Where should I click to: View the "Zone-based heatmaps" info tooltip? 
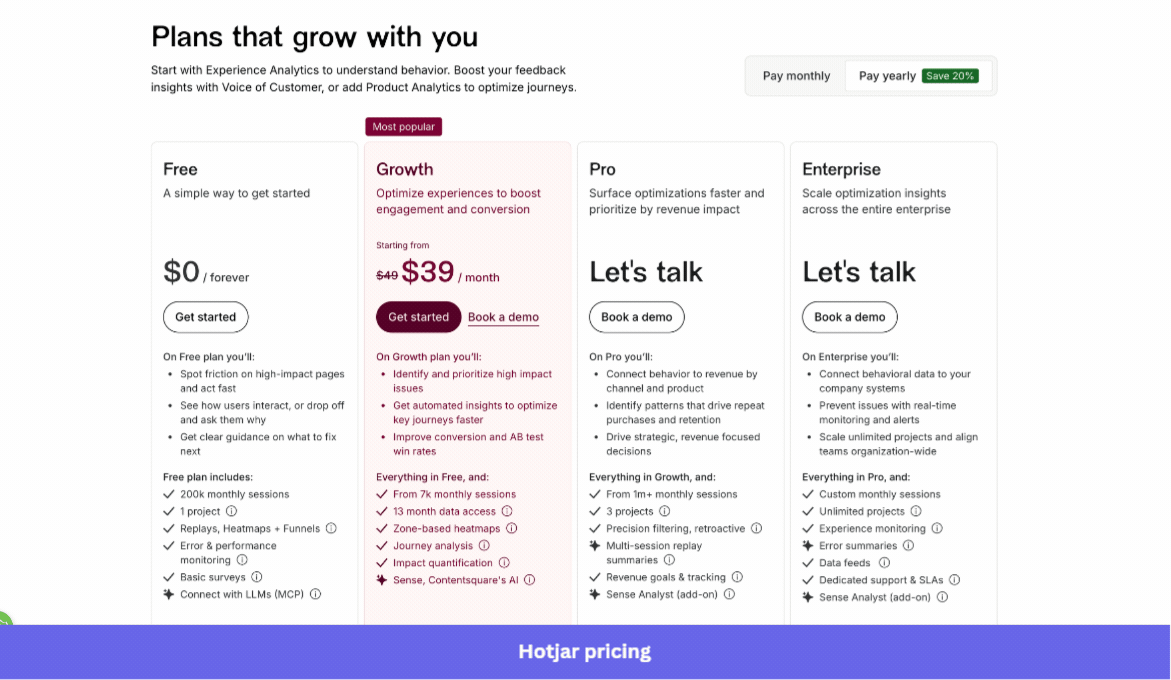[512, 528]
